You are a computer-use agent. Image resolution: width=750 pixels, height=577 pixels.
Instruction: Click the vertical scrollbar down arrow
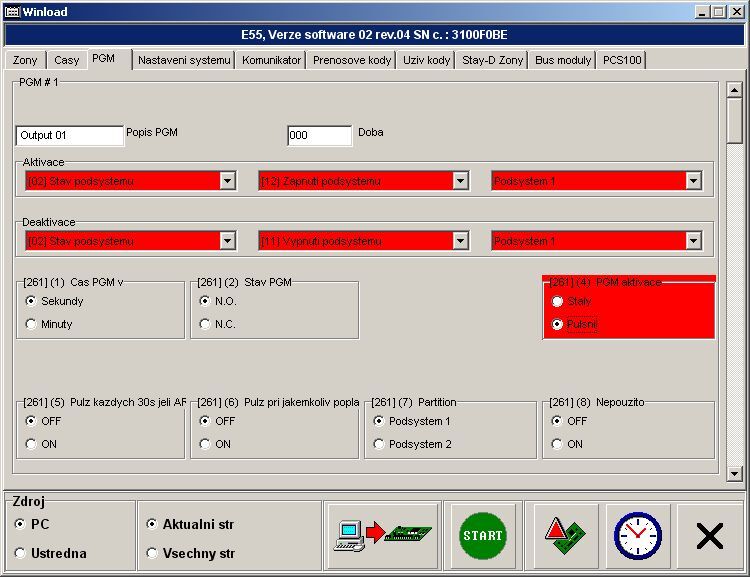(735, 473)
